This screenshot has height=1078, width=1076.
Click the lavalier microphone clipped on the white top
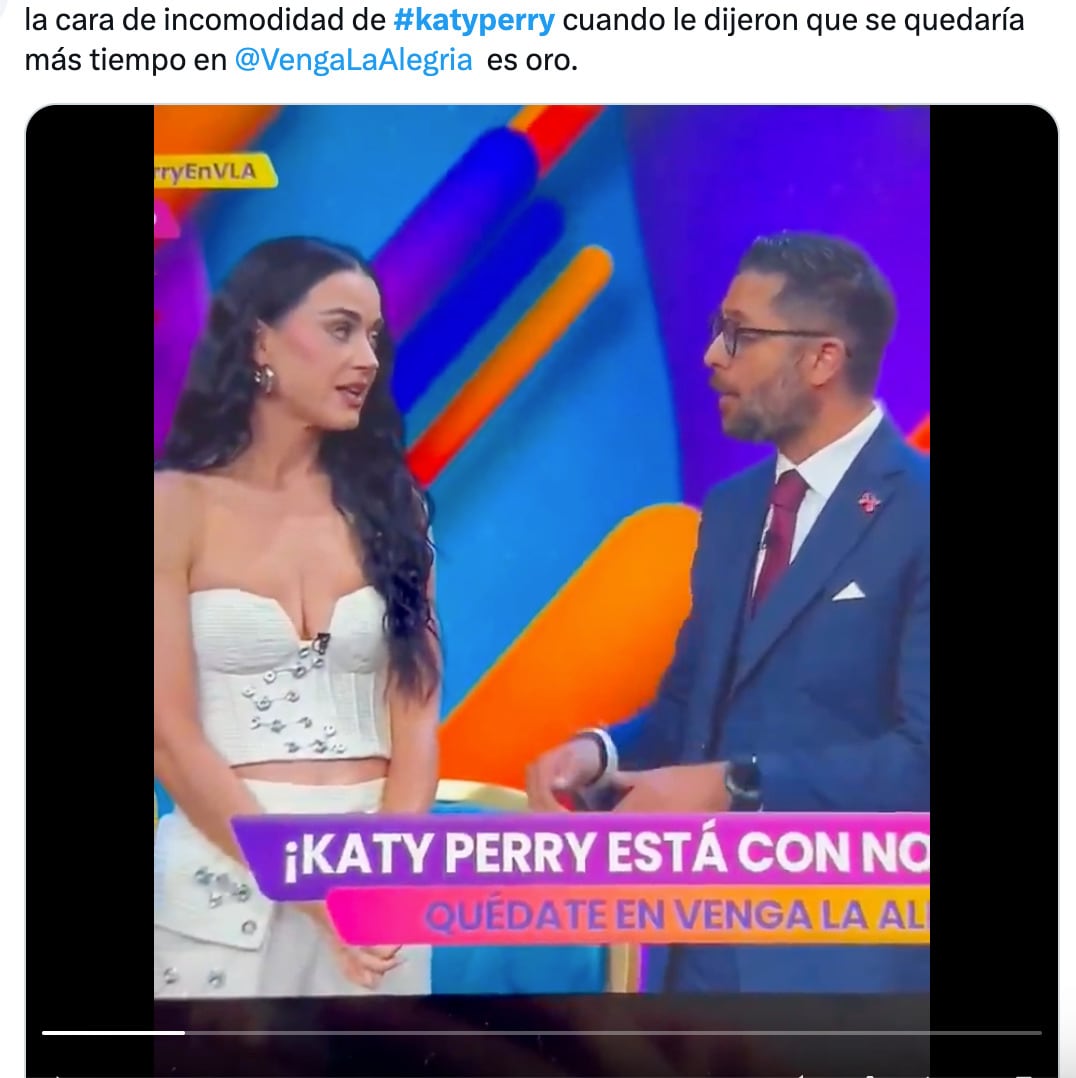[x=320, y=644]
